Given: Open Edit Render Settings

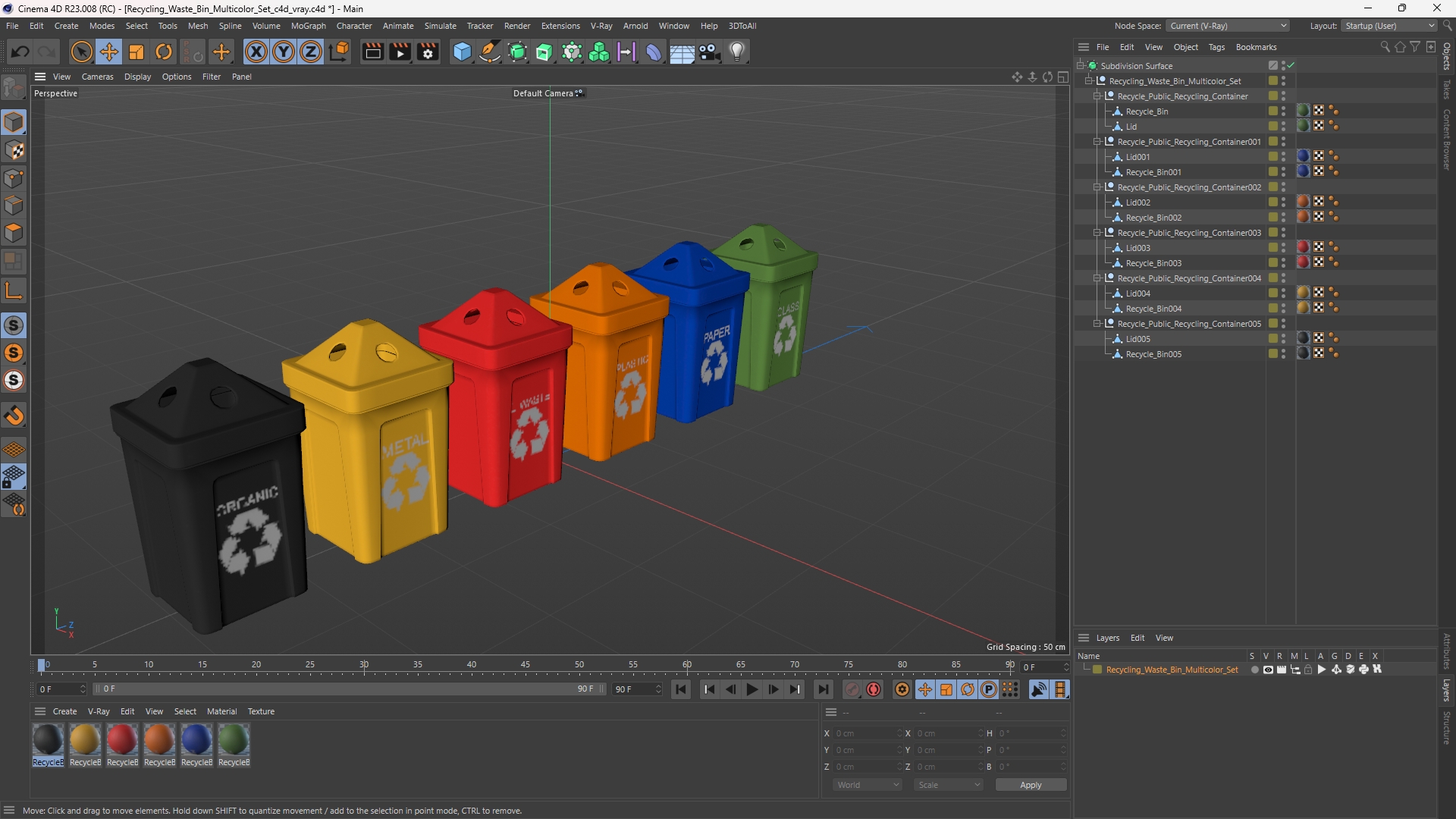Looking at the screenshot, I should pyautogui.click(x=428, y=52).
